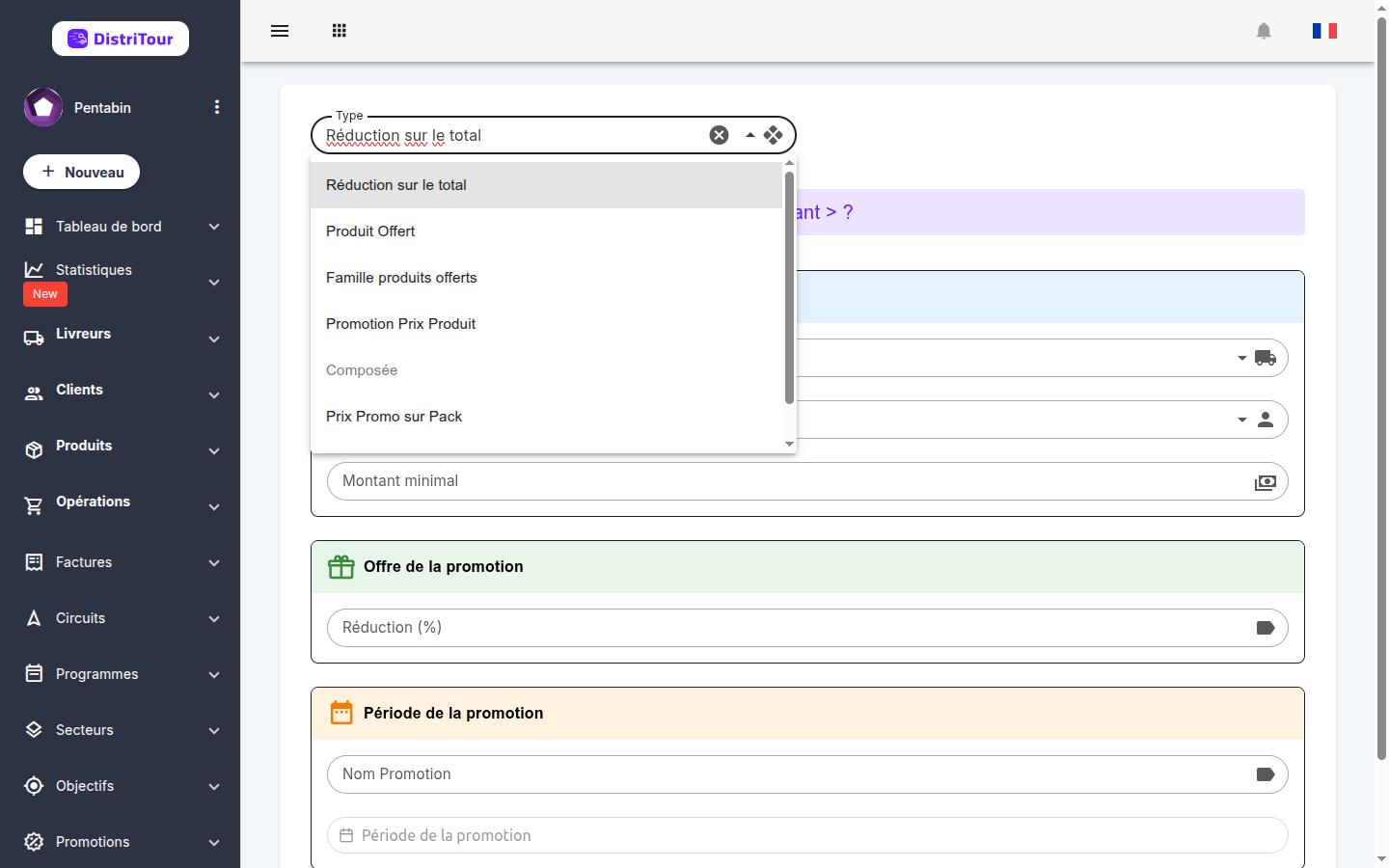Click the tag icon in Réduction (%)
This screenshot has height=868, width=1389.
(1266, 628)
